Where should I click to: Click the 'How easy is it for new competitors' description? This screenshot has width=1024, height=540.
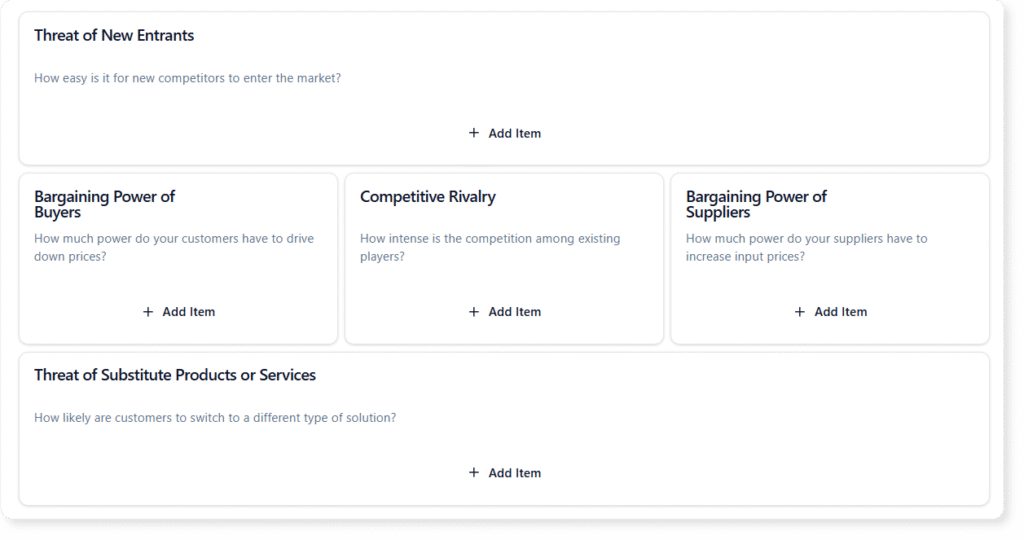pyautogui.click(x=187, y=78)
